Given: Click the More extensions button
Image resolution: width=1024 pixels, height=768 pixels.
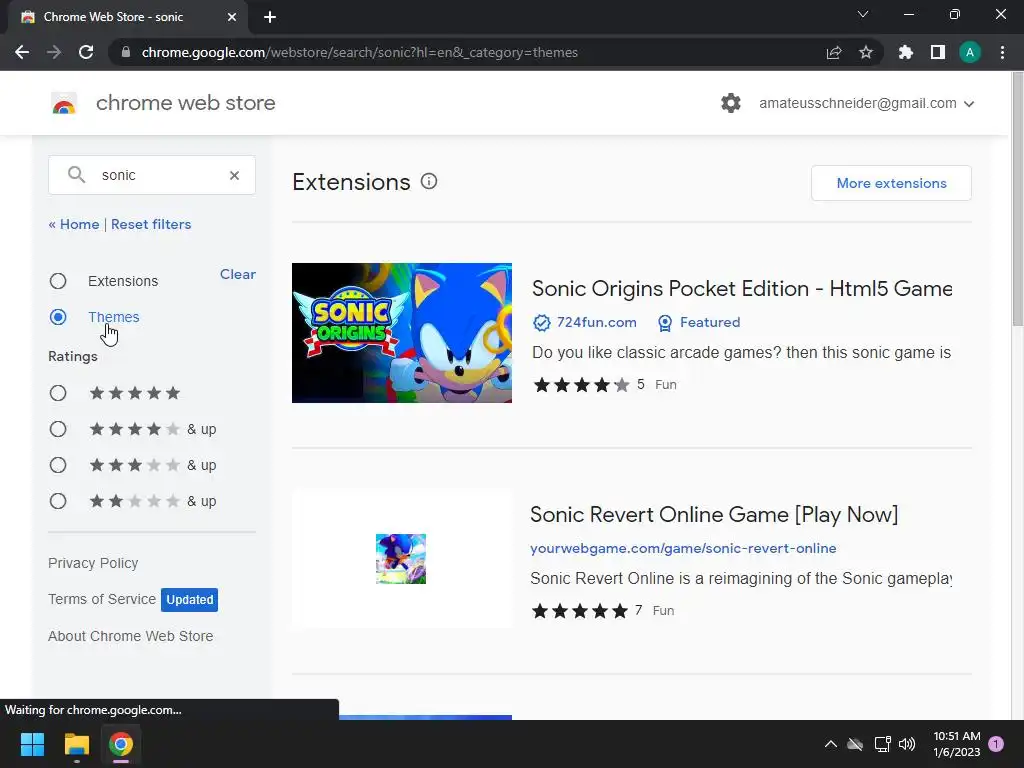Looking at the screenshot, I should click(891, 183).
